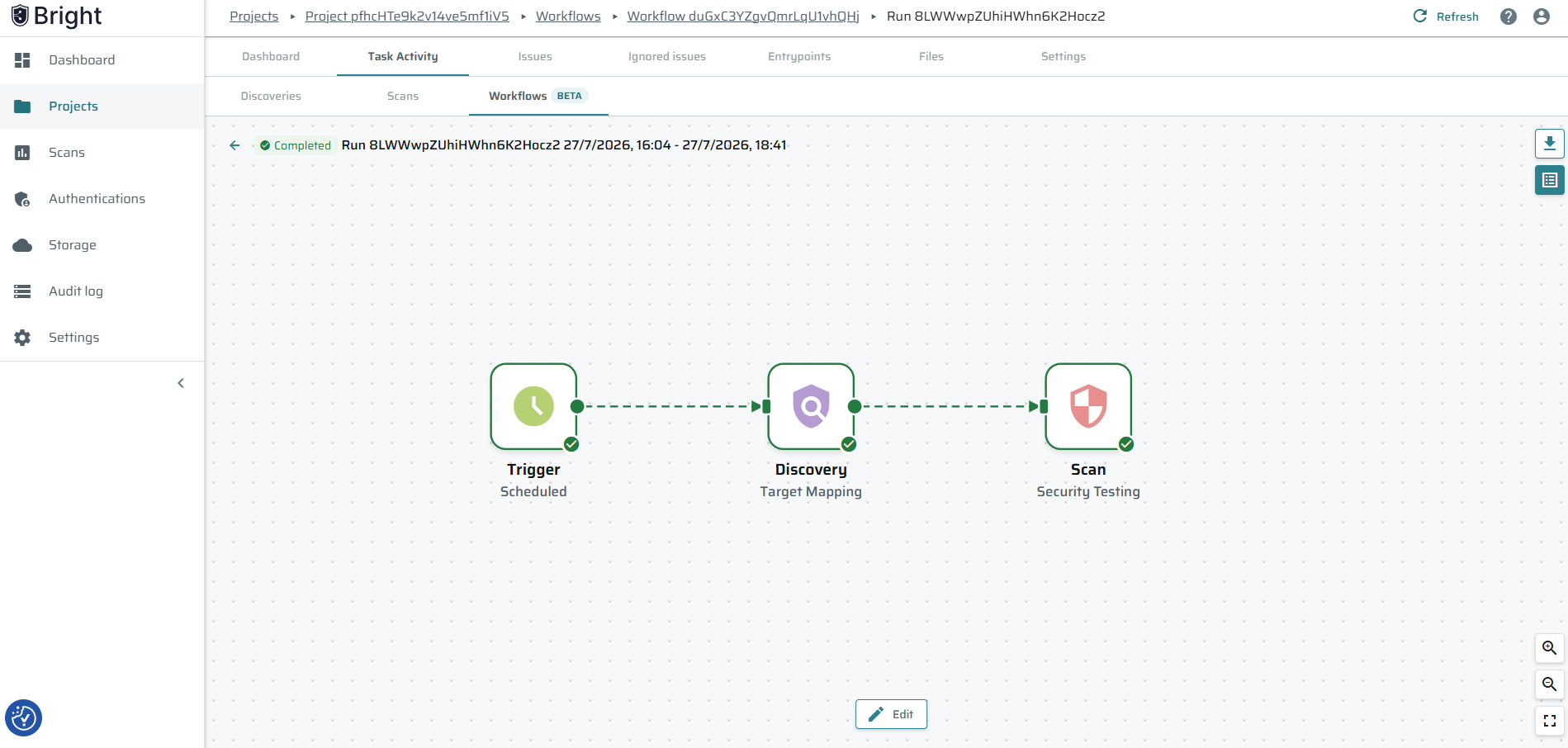The height and width of the screenshot is (748, 1568).
Task: Open the user account profile icon
Action: click(1542, 17)
